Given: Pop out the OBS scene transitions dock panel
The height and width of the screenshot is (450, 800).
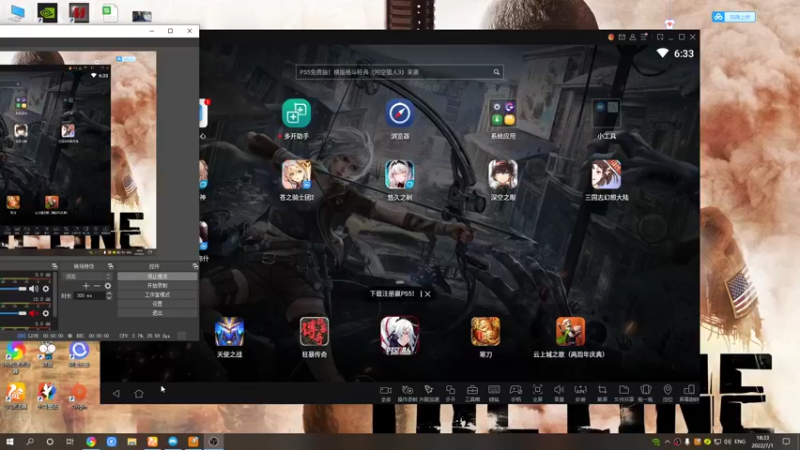Looking at the screenshot, I should coord(110,266).
